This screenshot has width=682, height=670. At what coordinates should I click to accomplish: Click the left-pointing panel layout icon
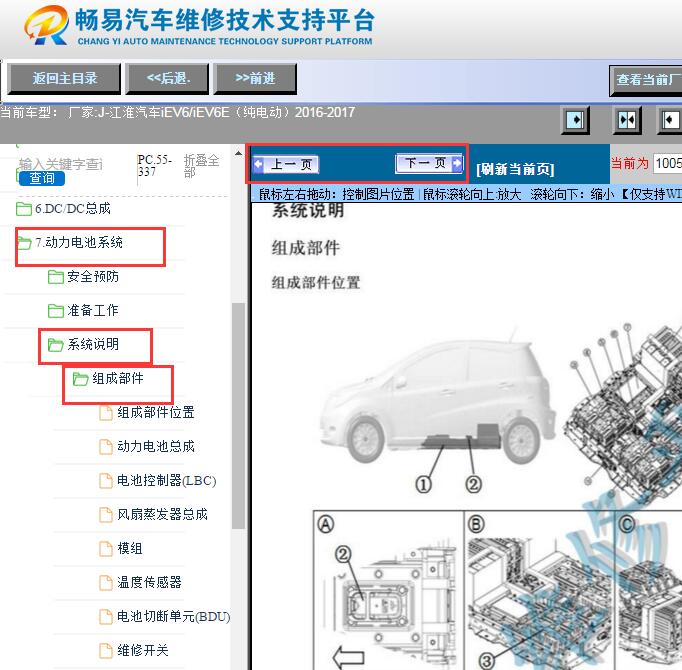[670, 120]
